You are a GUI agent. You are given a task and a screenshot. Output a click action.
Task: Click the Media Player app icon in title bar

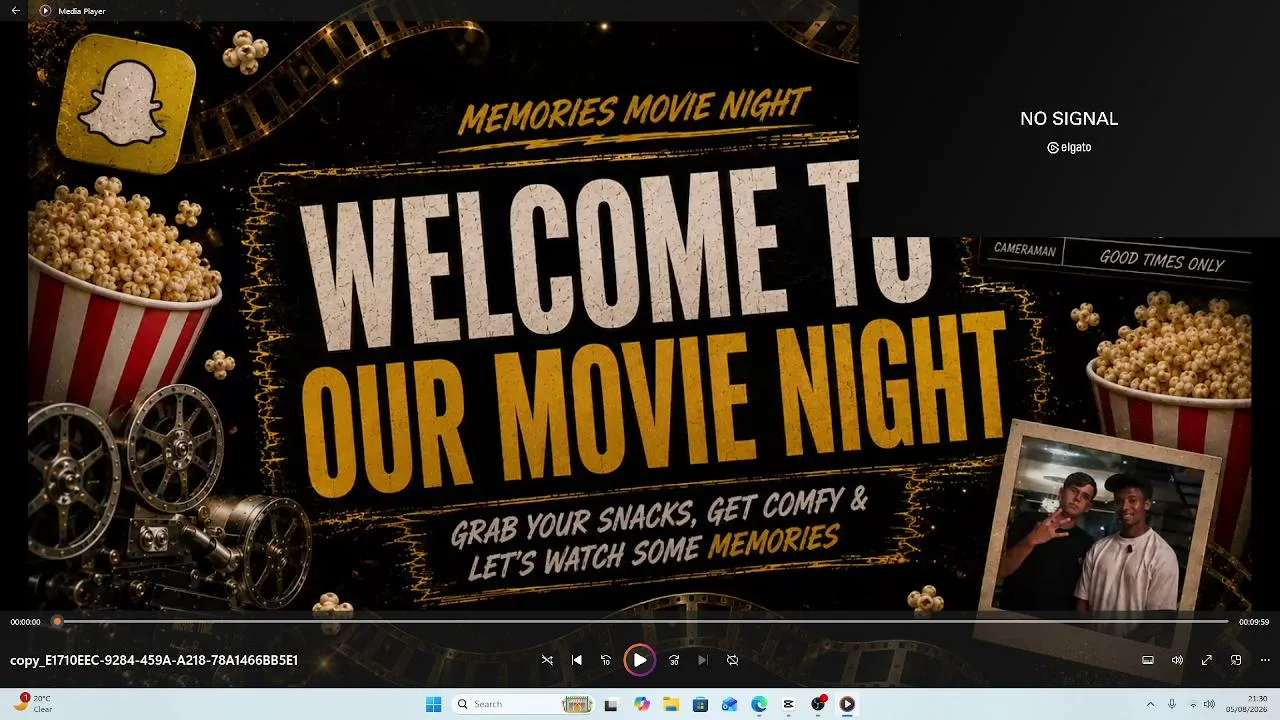click(45, 11)
